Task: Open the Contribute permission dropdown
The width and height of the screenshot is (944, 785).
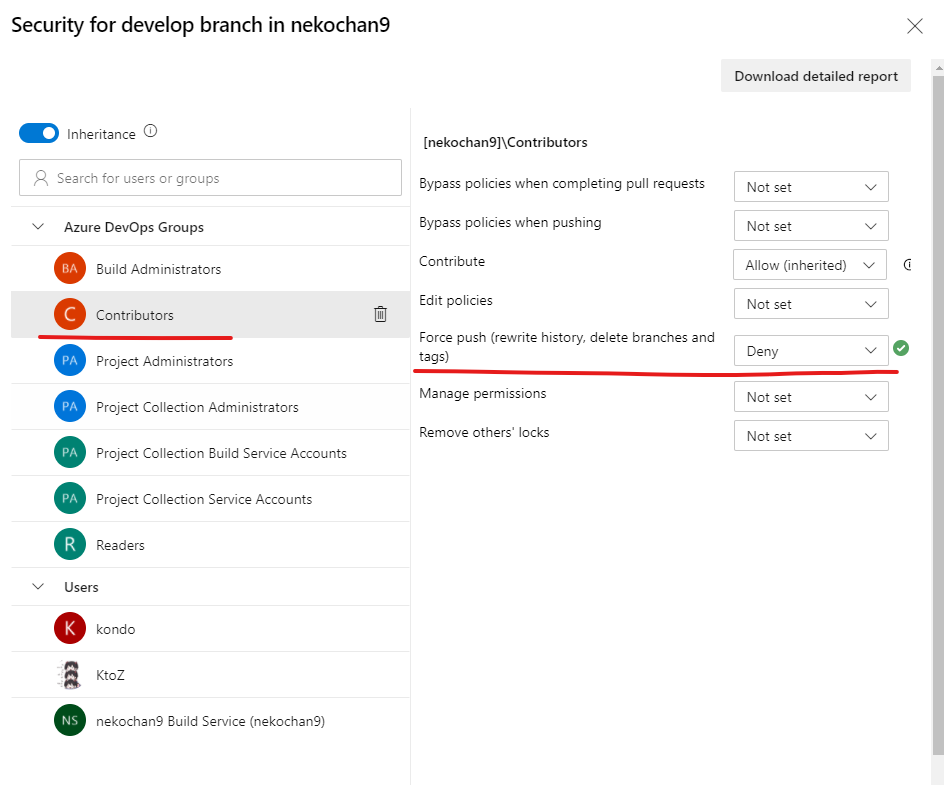Action: click(x=810, y=265)
